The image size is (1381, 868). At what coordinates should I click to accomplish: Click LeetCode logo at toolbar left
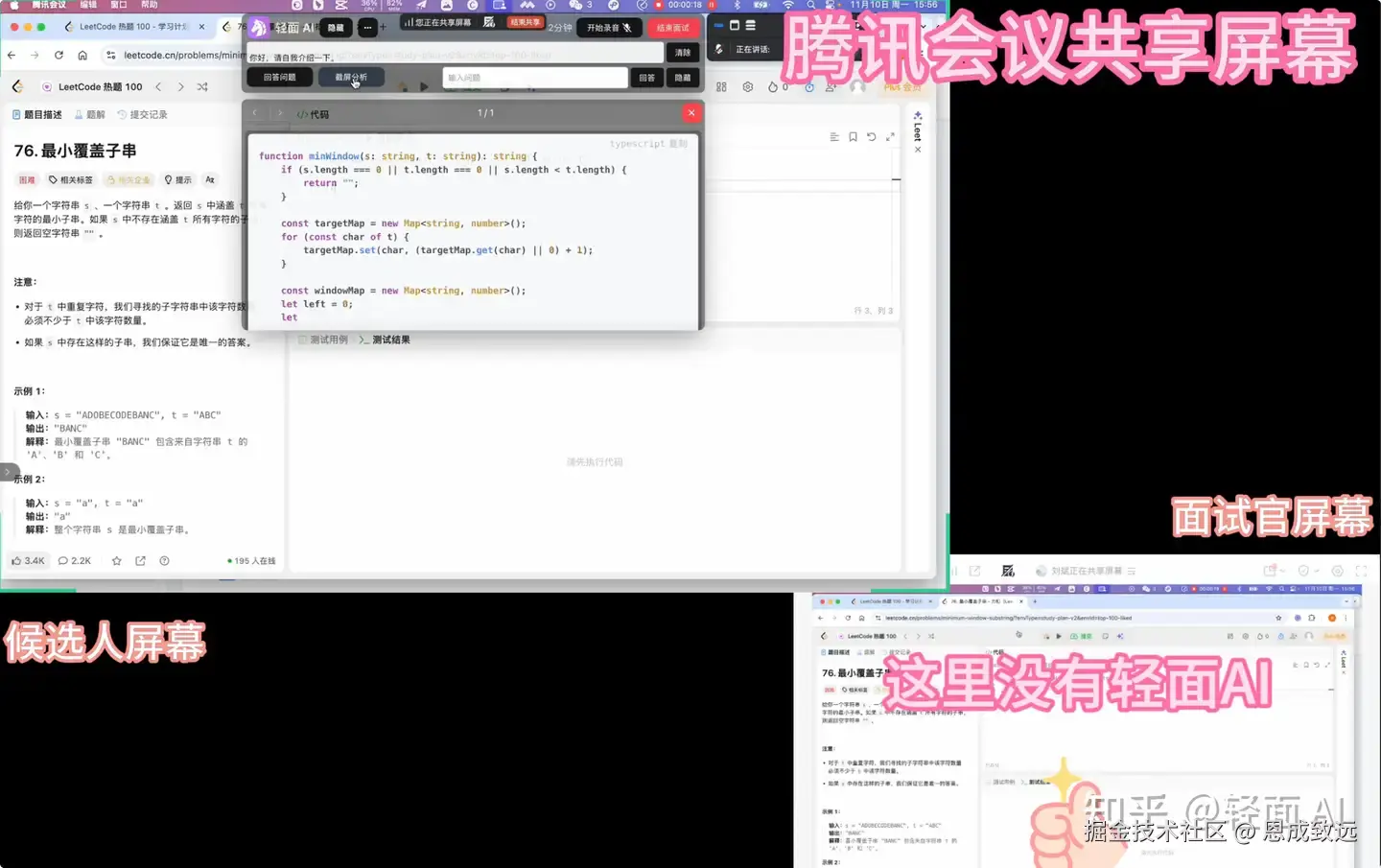pos(17,86)
